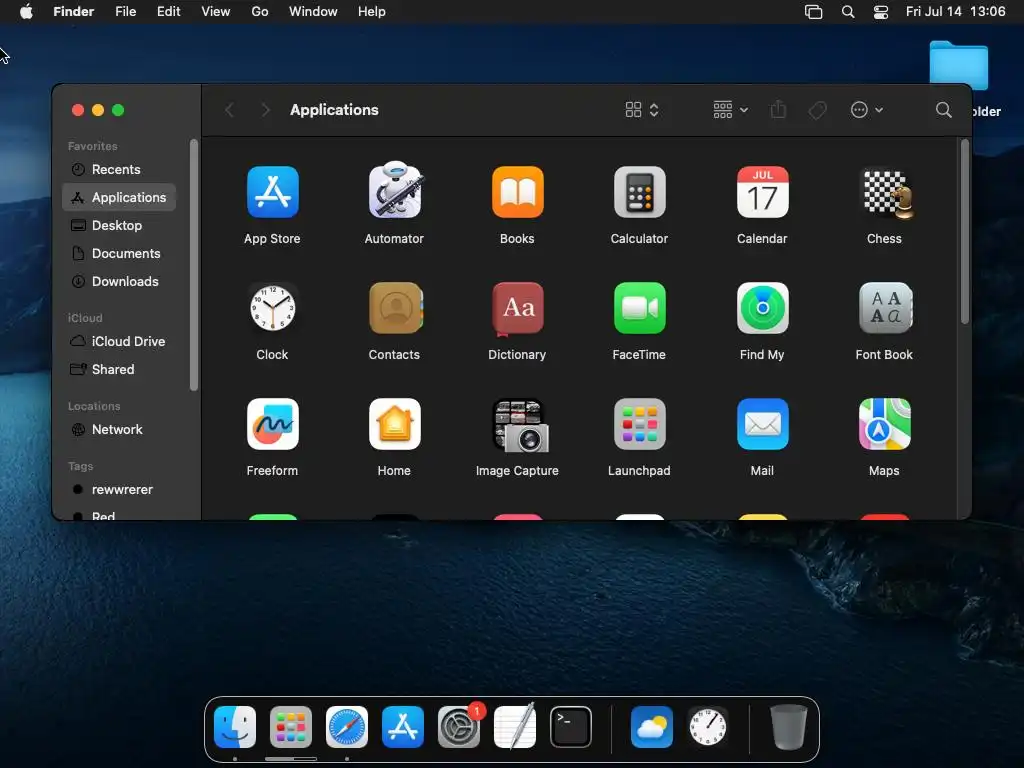Screen dimensions: 1024x768
Task: Click the Edit Tags toolbar button
Action: tap(817, 110)
